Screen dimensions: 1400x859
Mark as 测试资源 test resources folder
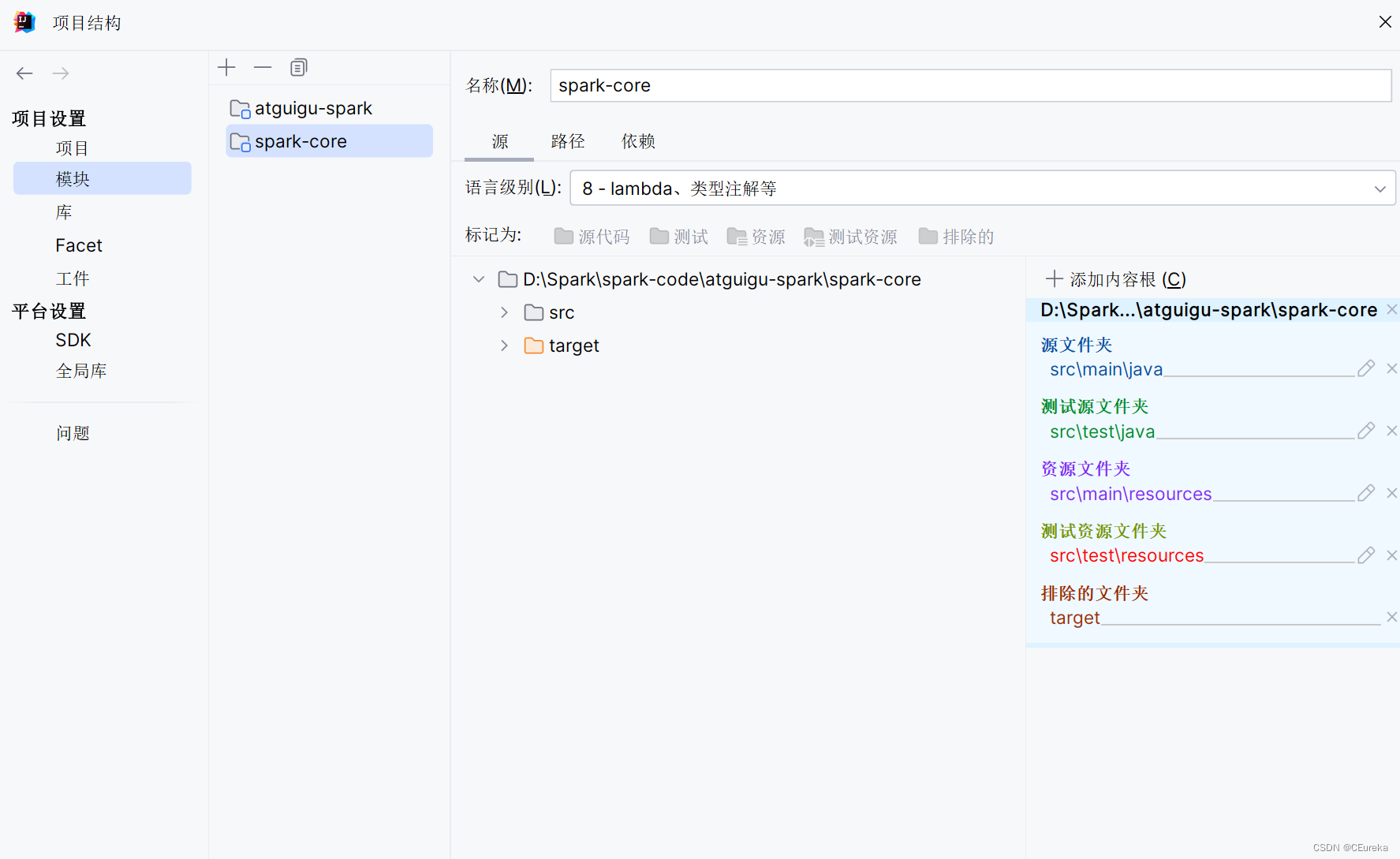click(850, 237)
